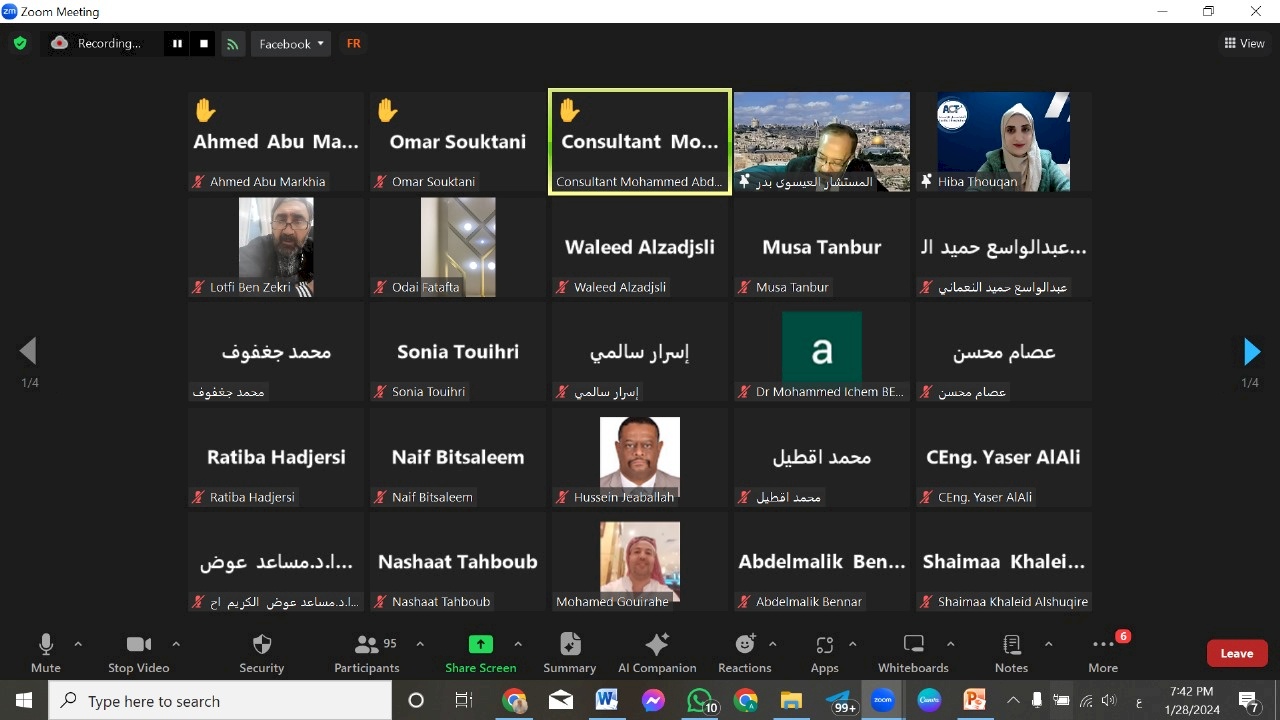The height and width of the screenshot is (720, 1280).
Task: Open the Whiteboards tool
Action: pyautogui.click(x=913, y=653)
